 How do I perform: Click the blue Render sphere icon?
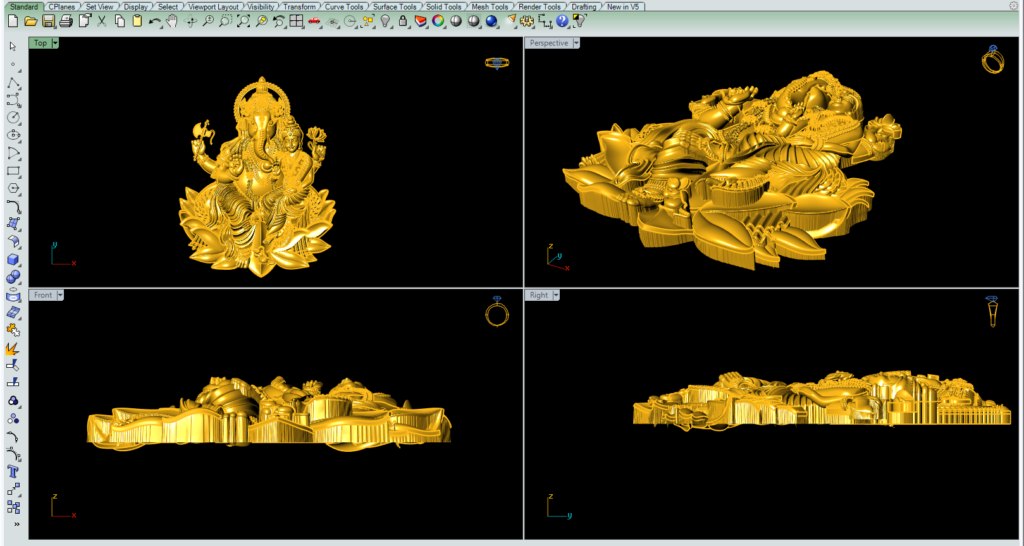pyautogui.click(x=491, y=22)
